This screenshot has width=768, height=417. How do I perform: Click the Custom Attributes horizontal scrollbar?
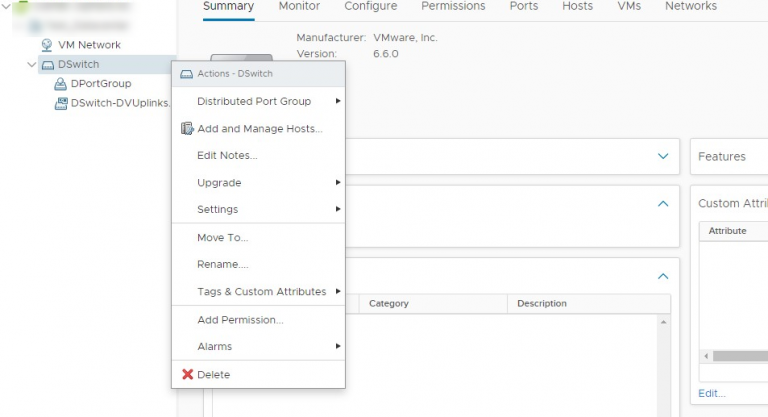pyautogui.click(x=738, y=356)
